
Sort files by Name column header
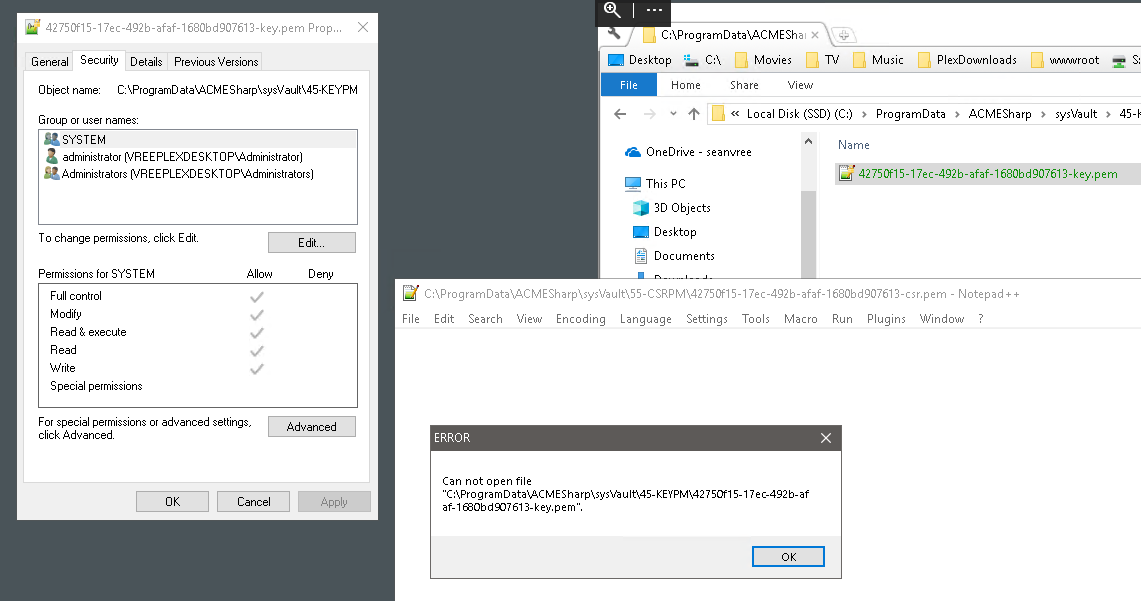[854, 145]
